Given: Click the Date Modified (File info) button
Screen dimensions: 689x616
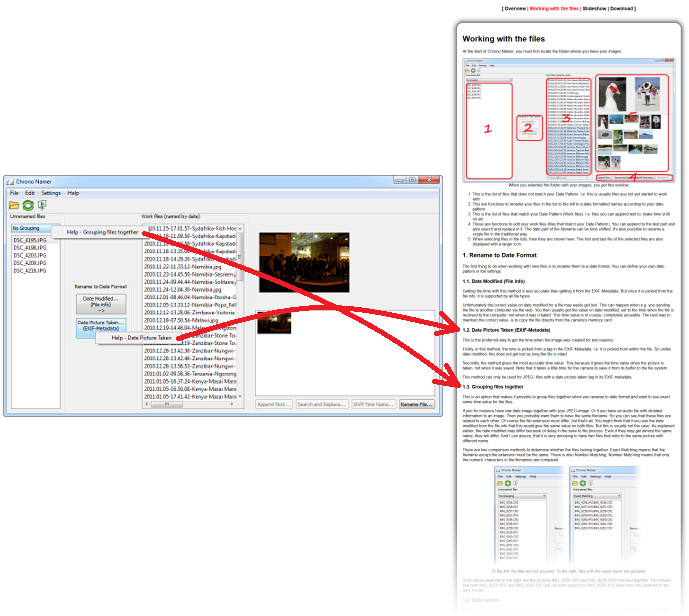Looking at the screenshot, I should (101, 304).
